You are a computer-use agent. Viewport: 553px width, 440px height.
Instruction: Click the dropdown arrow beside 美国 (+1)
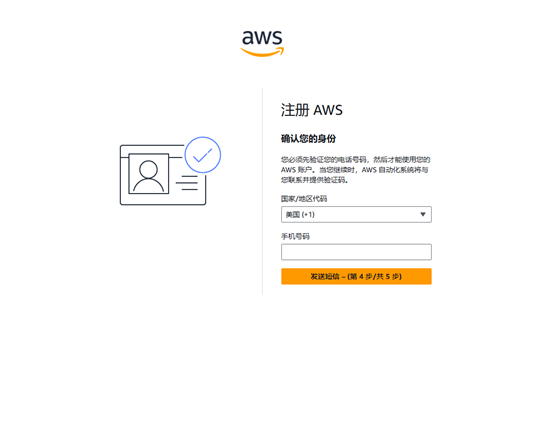pos(423,214)
